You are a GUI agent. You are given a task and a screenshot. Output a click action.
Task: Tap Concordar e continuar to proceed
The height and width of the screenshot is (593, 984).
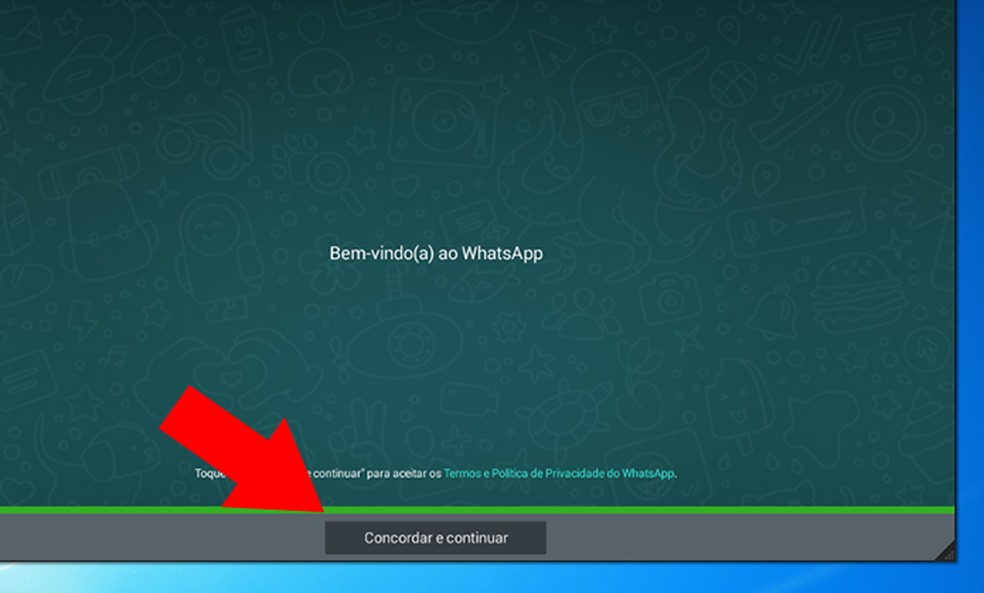[x=435, y=537]
